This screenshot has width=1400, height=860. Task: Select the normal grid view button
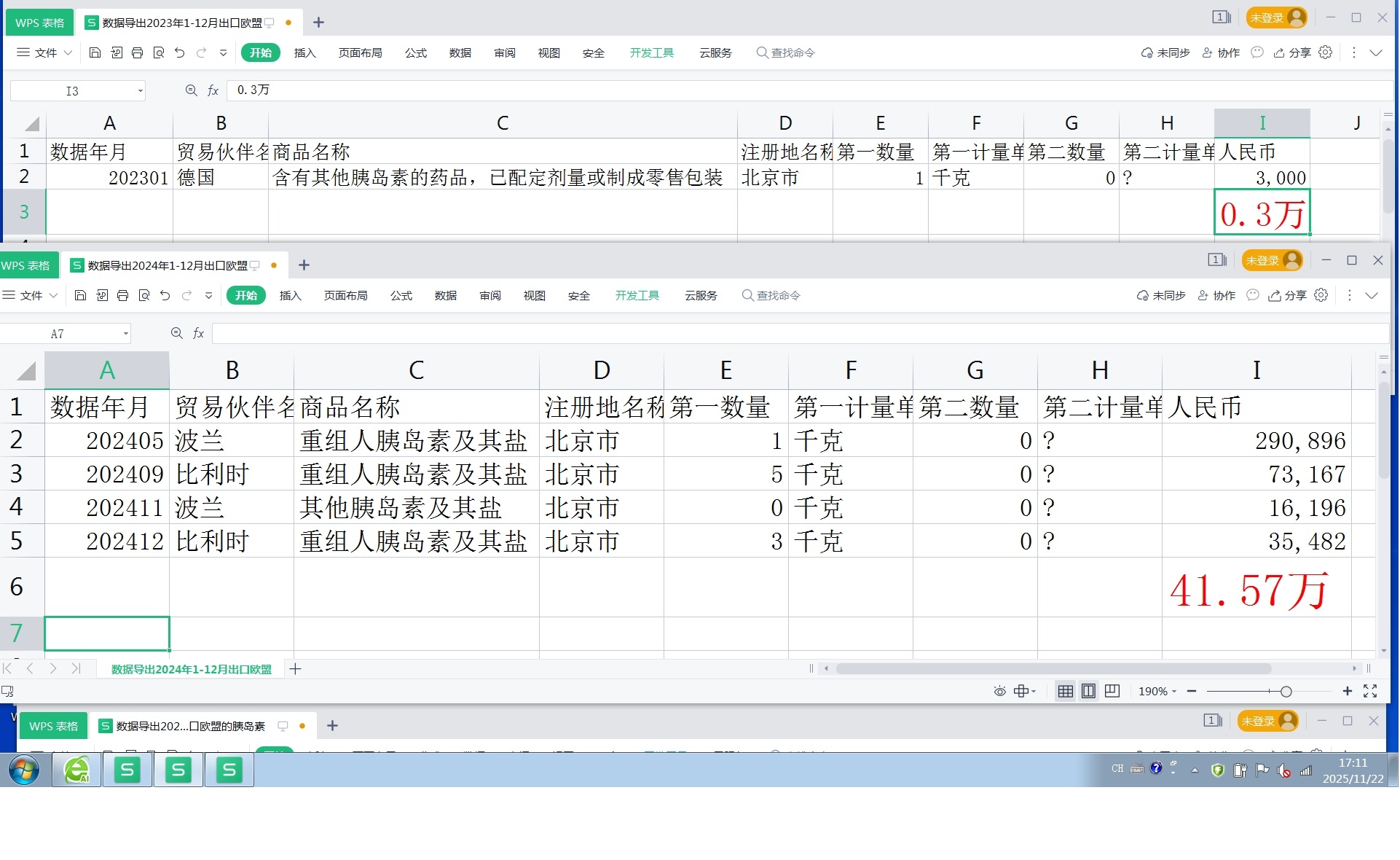(1065, 691)
